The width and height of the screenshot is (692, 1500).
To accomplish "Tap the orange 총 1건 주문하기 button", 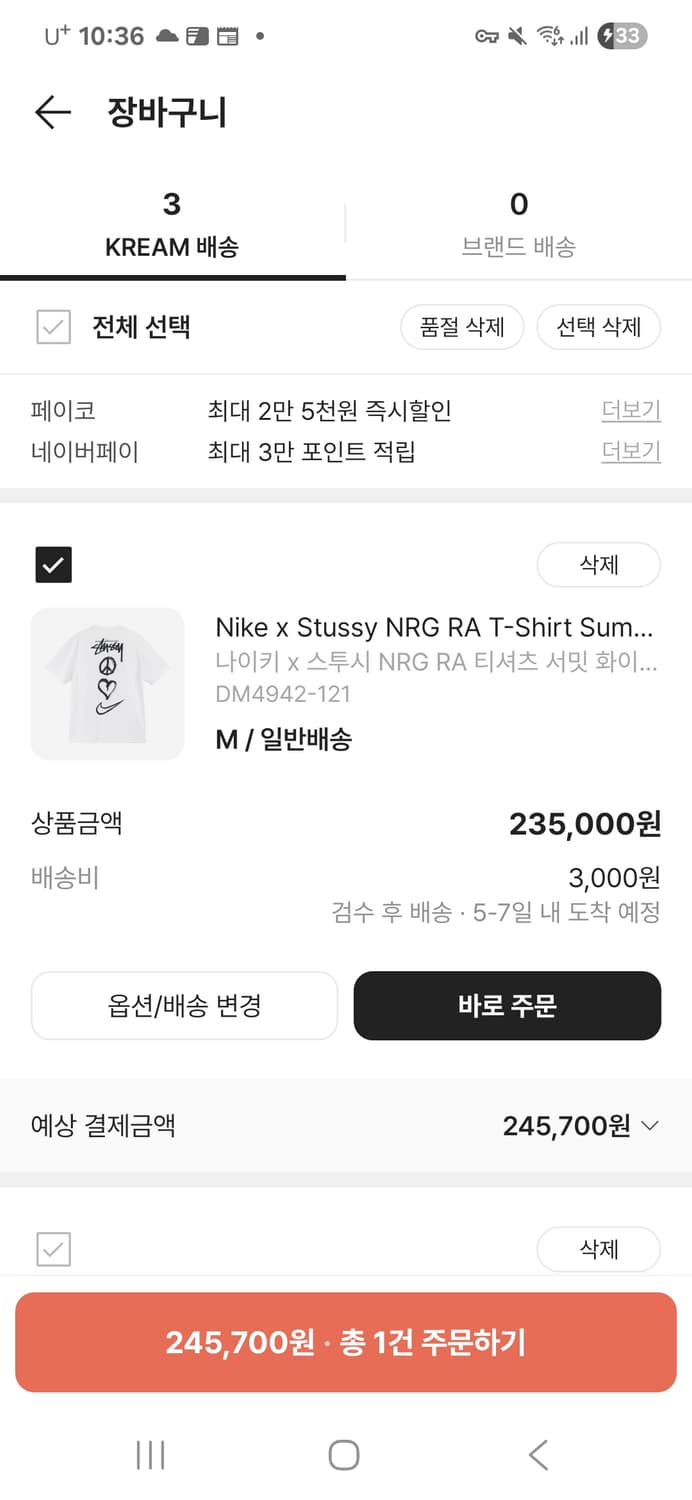I will tap(346, 1343).
